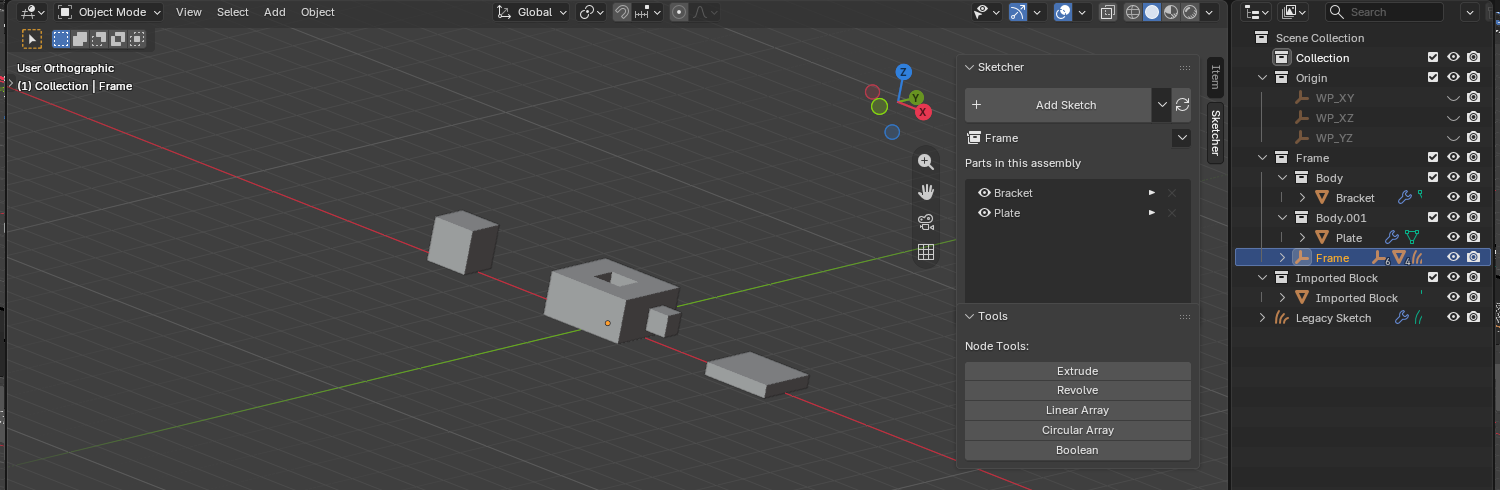Open the View menu
Image resolution: width=1500 pixels, height=490 pixels.
pyautogui.click(x=188, y=12)
